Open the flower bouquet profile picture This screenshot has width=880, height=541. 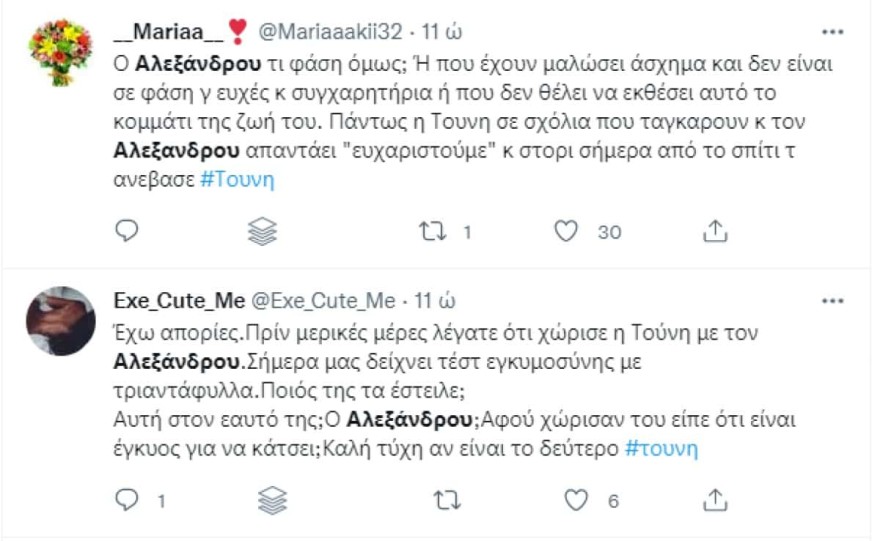60,52
